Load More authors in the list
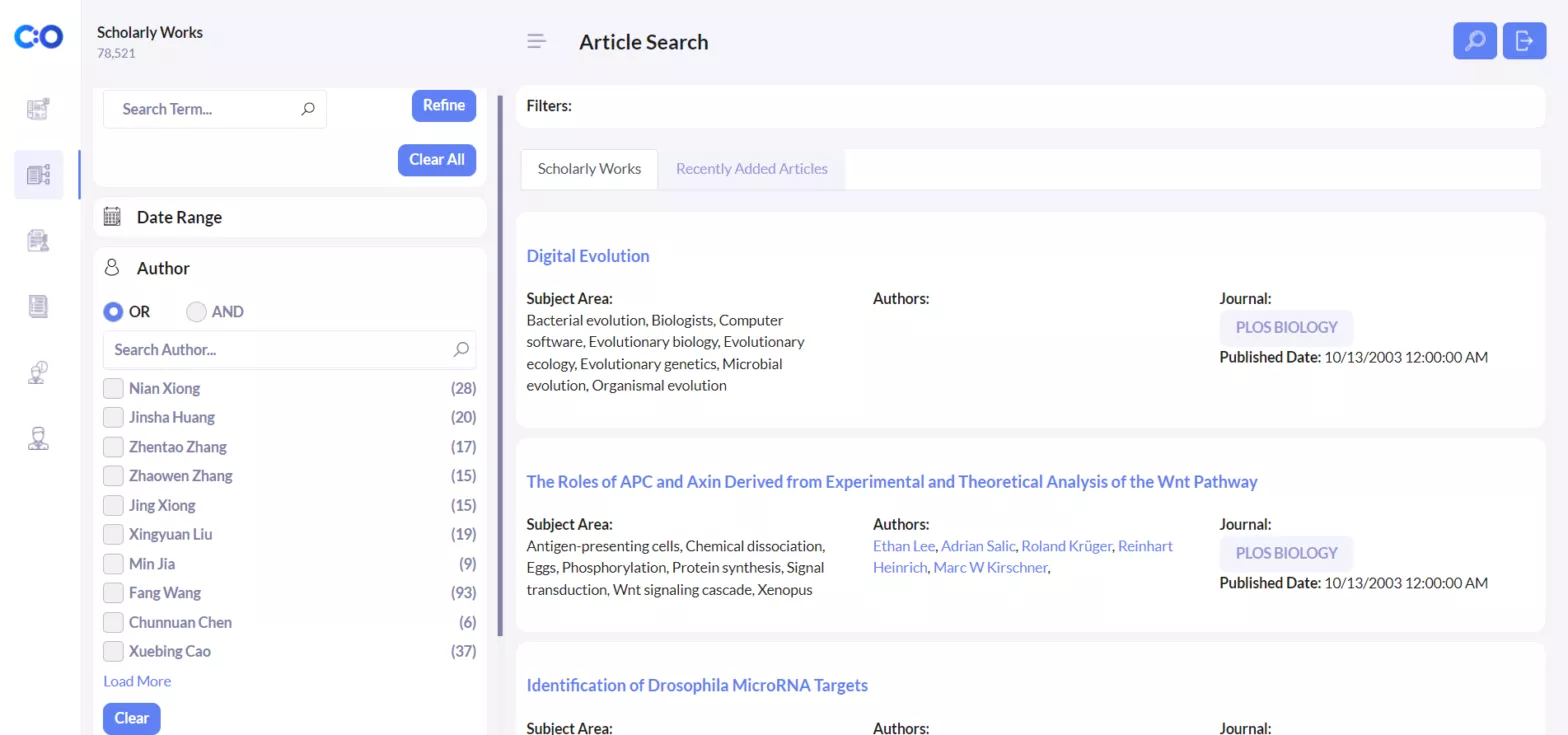The height and width of the screenshot is (735, 1568). 137,681
